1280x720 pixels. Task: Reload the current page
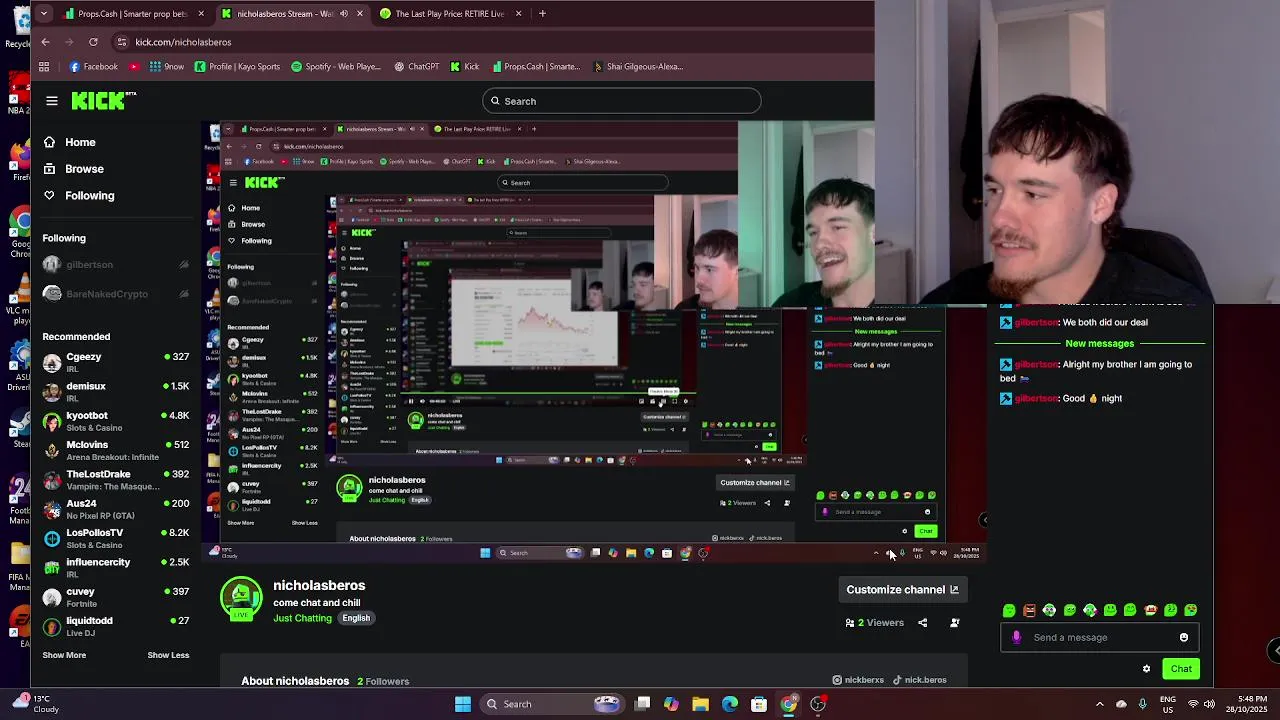tap(93, 42)
